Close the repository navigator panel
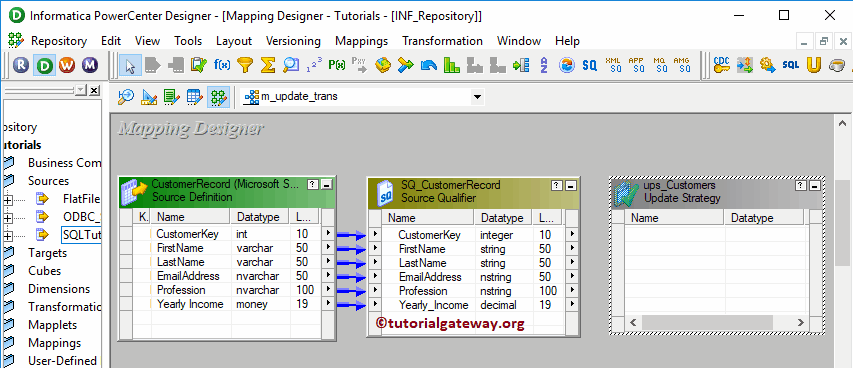Image resolution: width=853 pixels, height=368 pixels. pos(94,90)
